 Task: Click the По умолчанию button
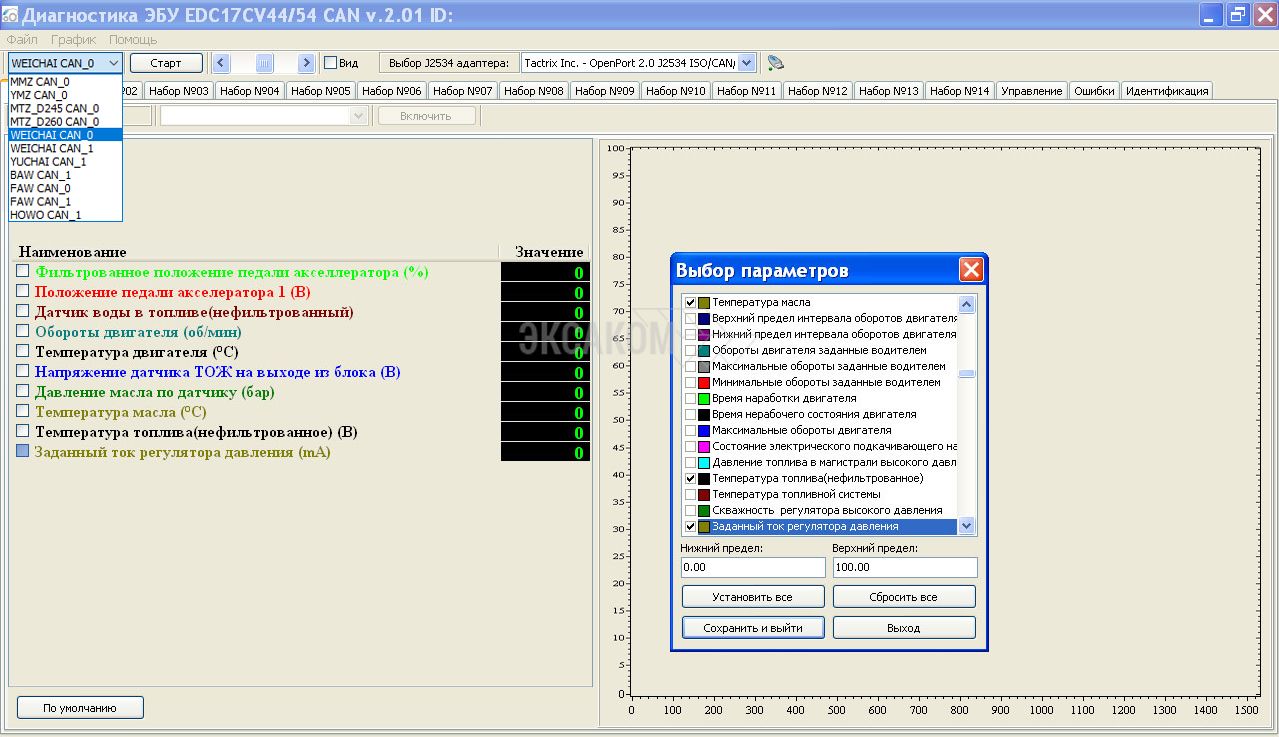(80, 708)
